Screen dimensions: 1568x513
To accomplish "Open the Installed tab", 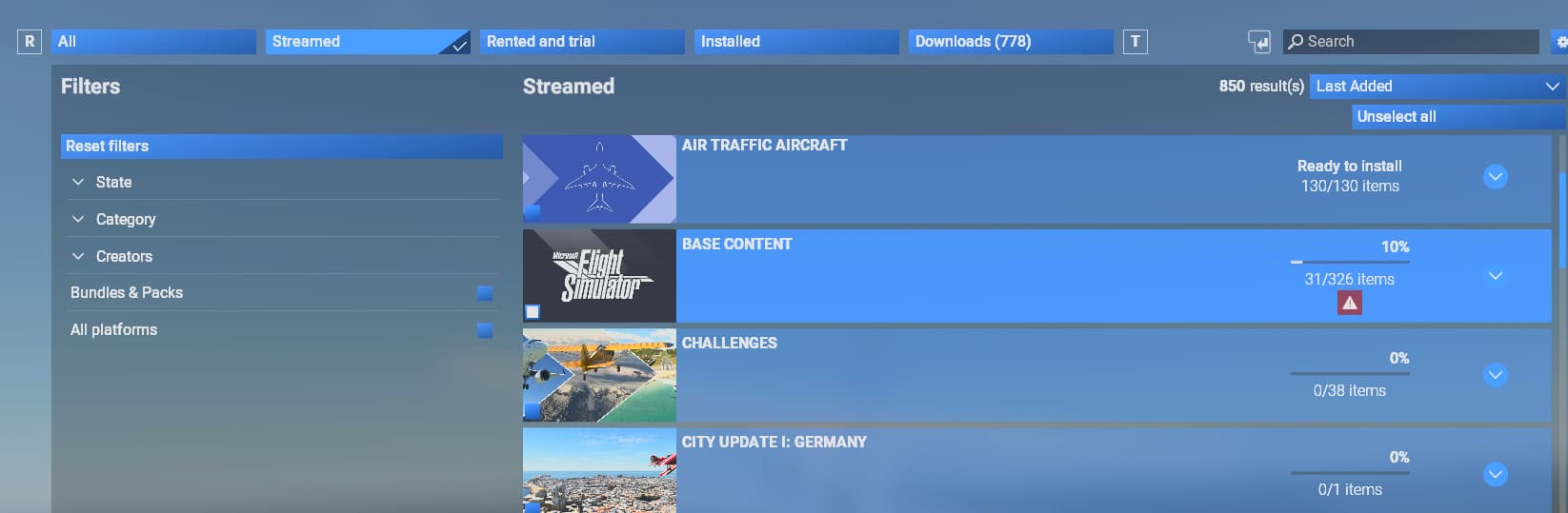I will (796, 42).
